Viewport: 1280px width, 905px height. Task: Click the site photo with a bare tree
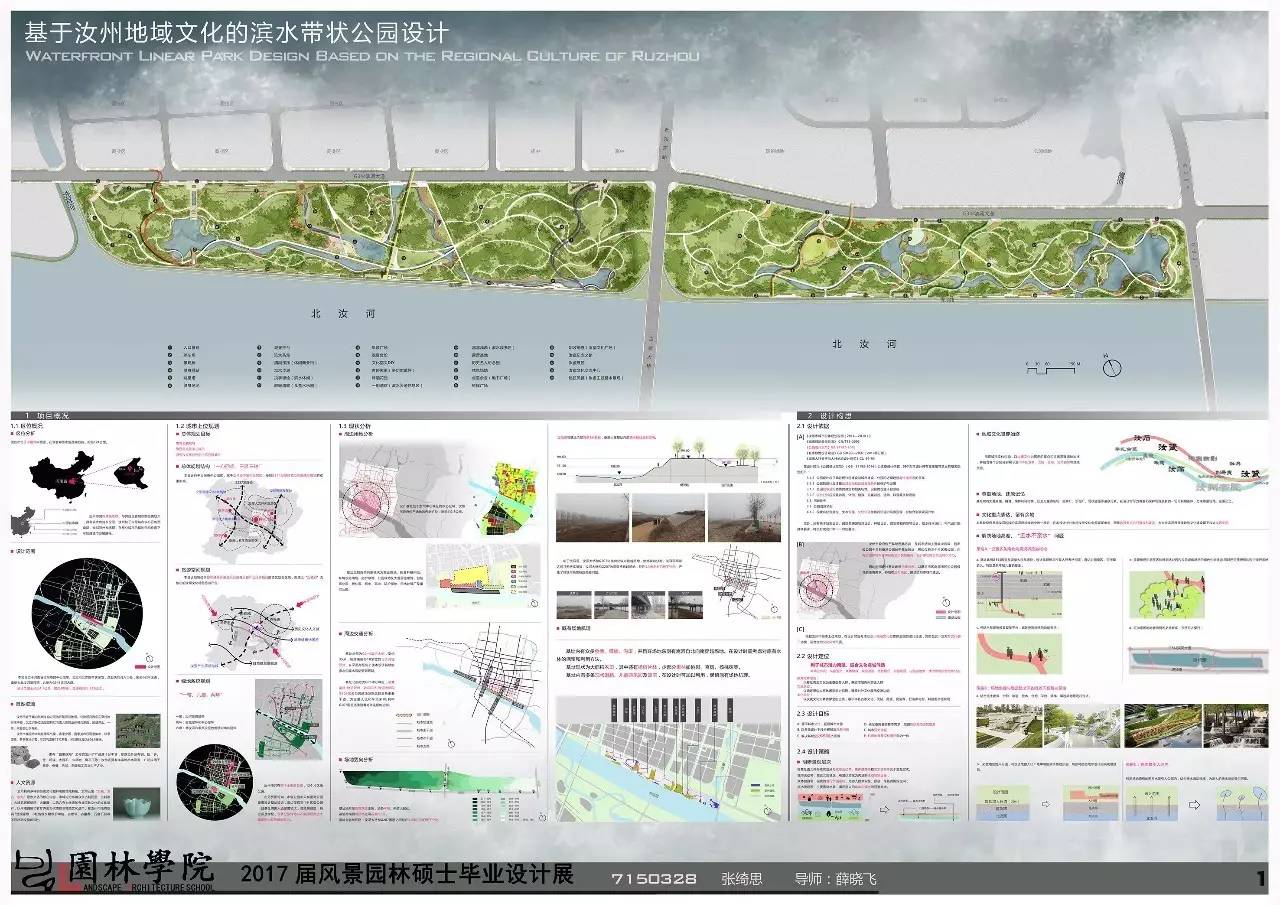tap(742, 519)
